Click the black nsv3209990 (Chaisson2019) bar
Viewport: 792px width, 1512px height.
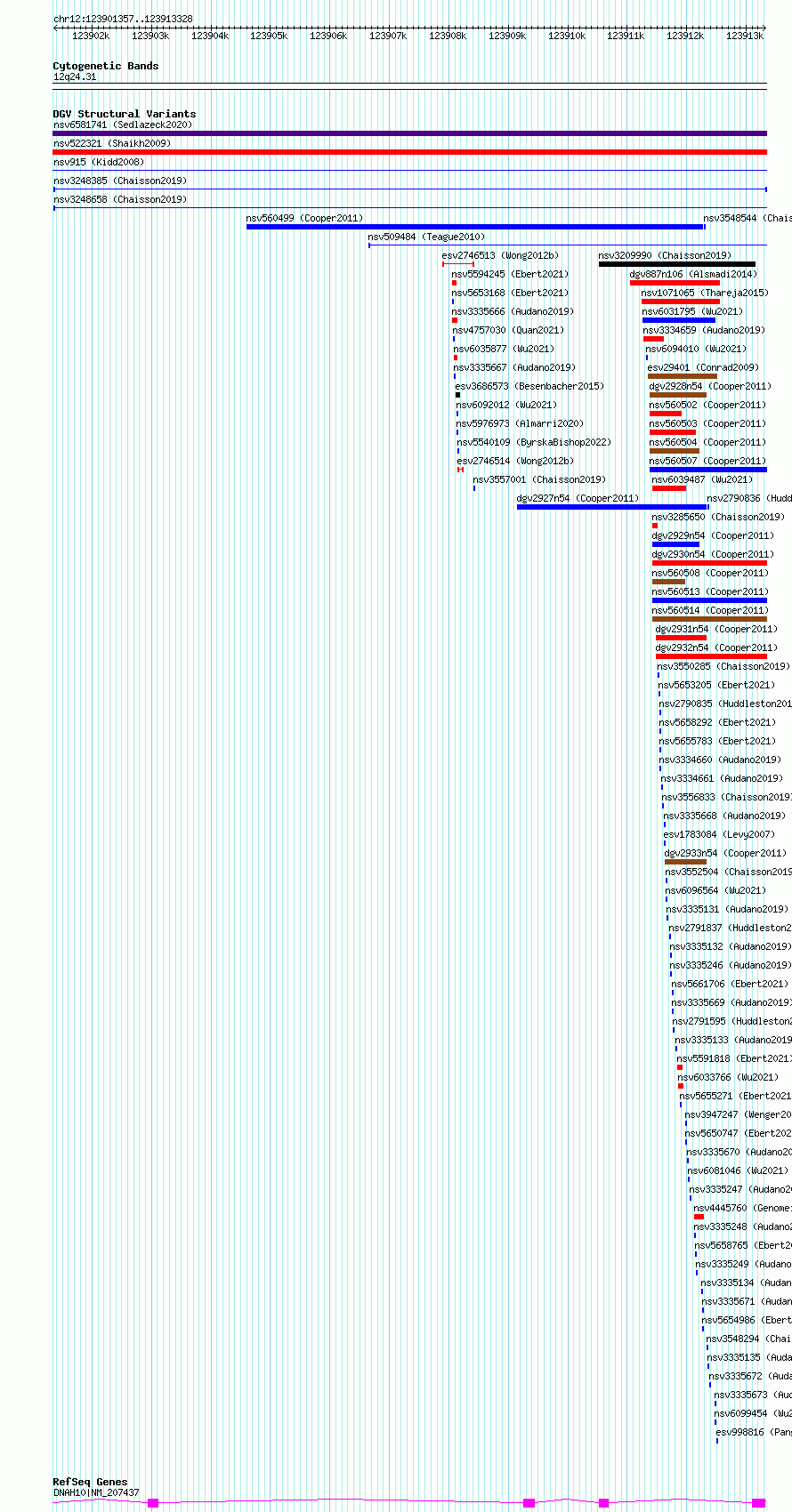click(677, 264)
